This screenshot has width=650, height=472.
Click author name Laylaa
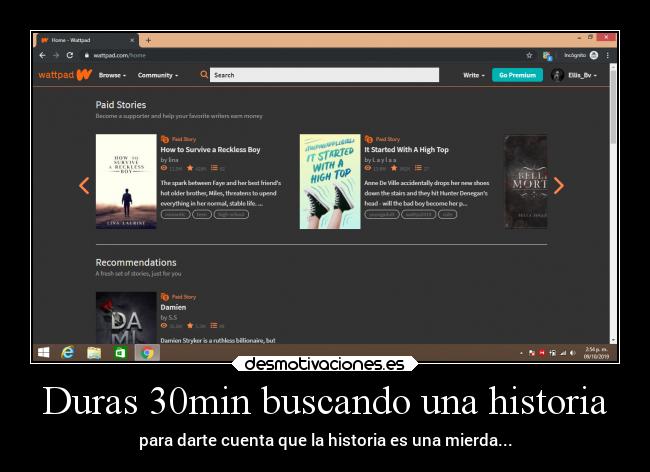tap(384, 160)
